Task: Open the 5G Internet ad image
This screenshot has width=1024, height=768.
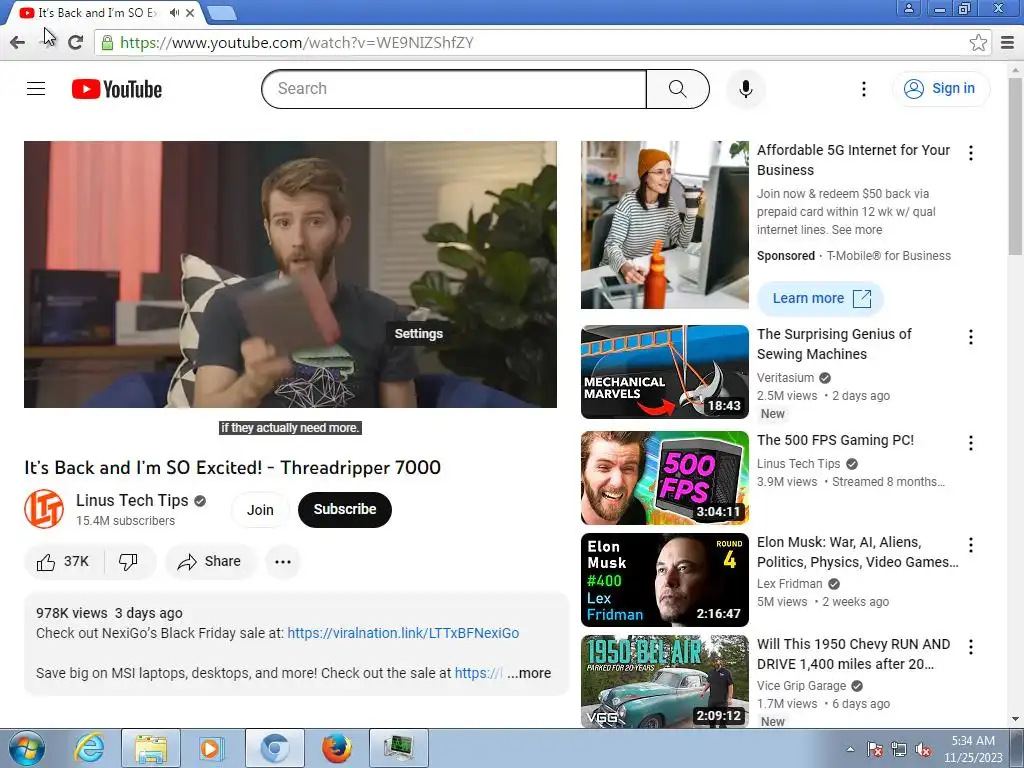Action: pyautogui.click(x=665, y=225)
